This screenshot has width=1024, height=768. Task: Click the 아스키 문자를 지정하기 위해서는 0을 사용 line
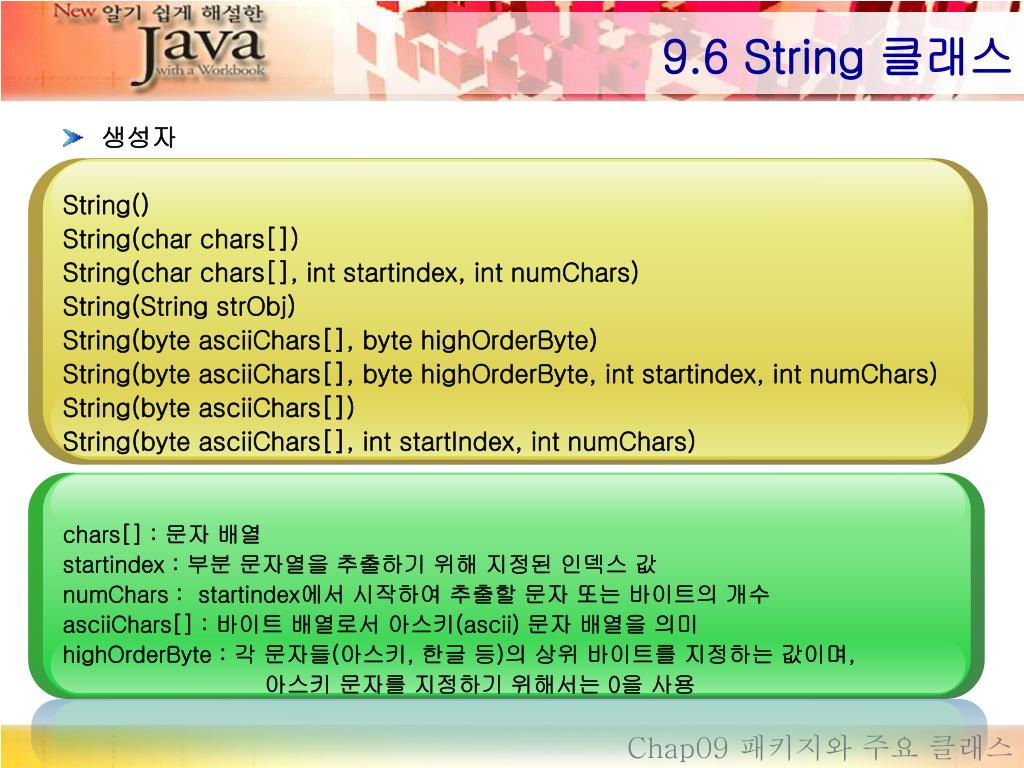[480, 684]
